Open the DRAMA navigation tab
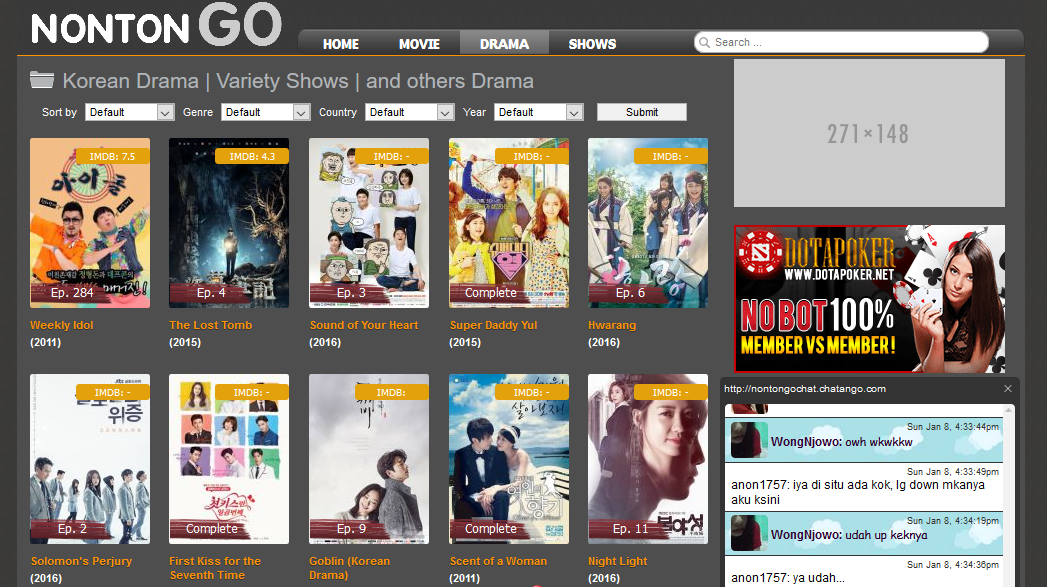 pyautogui.click(x=504, y=44)
